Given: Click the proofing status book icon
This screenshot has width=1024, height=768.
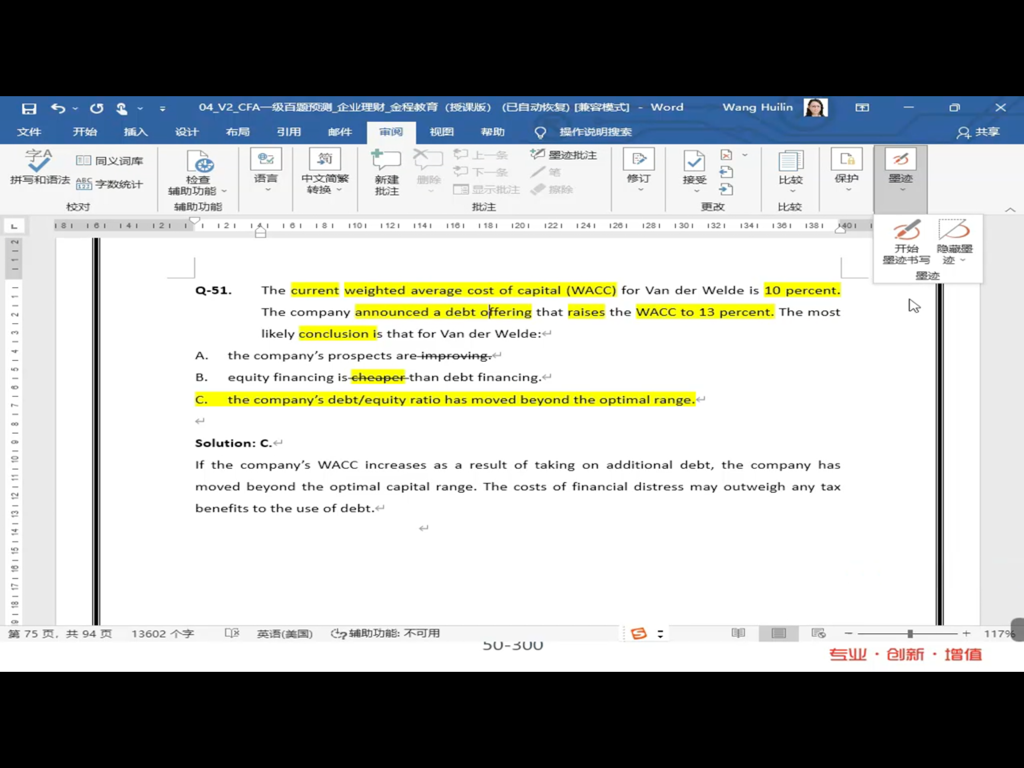Looking at the screenshot, I should pos(232,633).
